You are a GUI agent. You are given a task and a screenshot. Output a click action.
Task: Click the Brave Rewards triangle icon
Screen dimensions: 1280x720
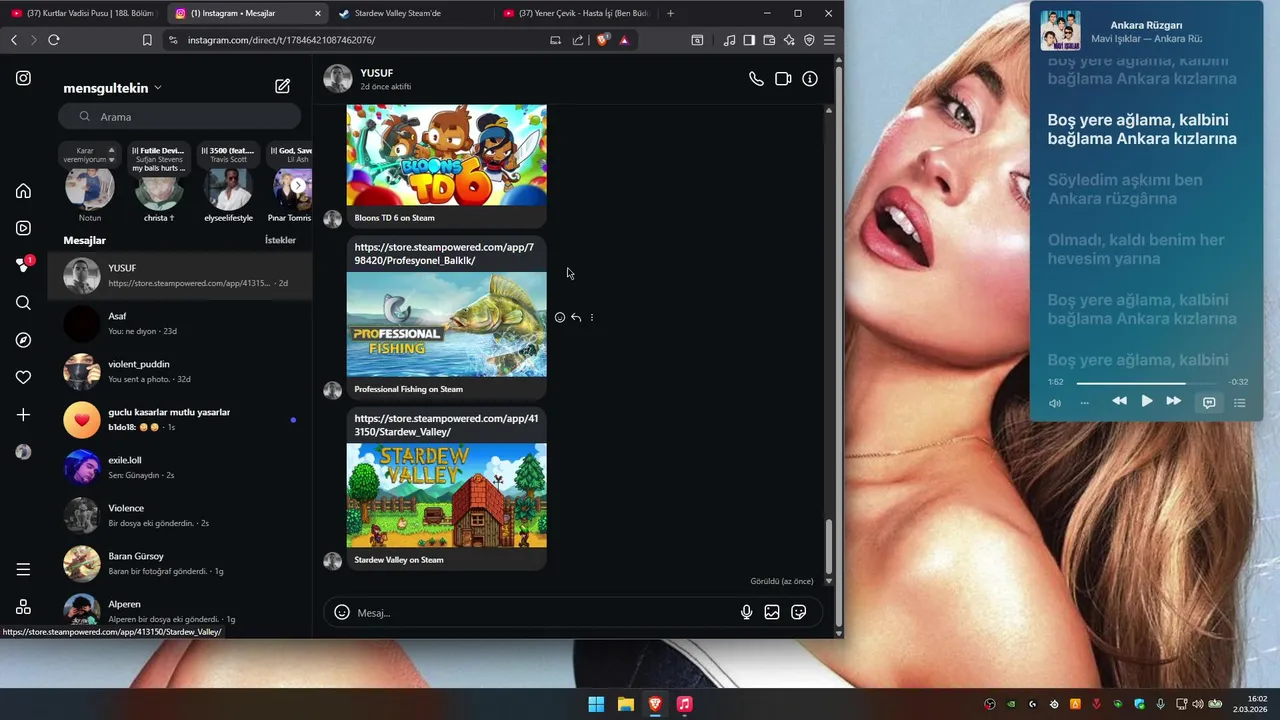624,40
